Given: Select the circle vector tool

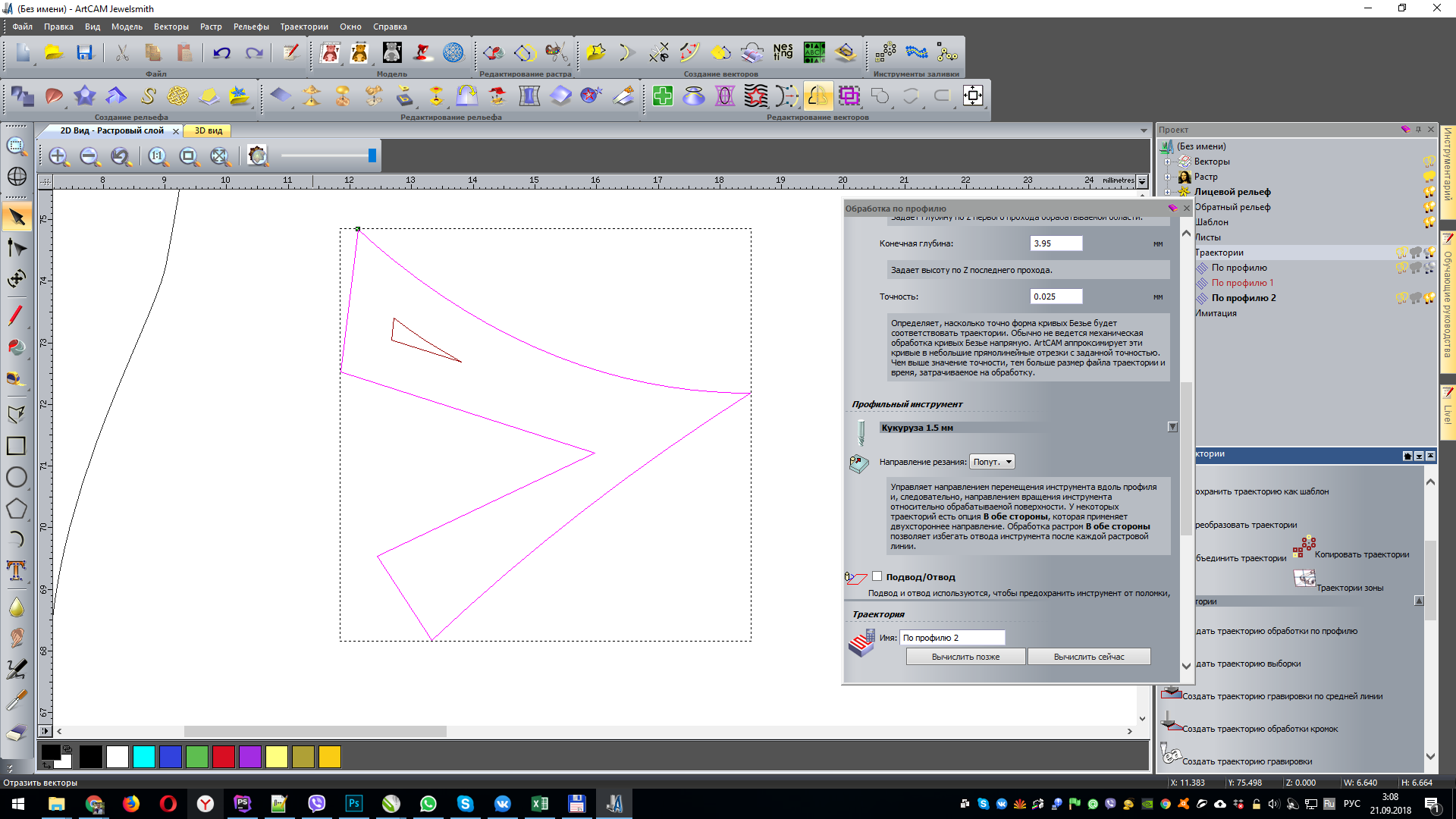Looking at the screenshot, I should 16,477.
